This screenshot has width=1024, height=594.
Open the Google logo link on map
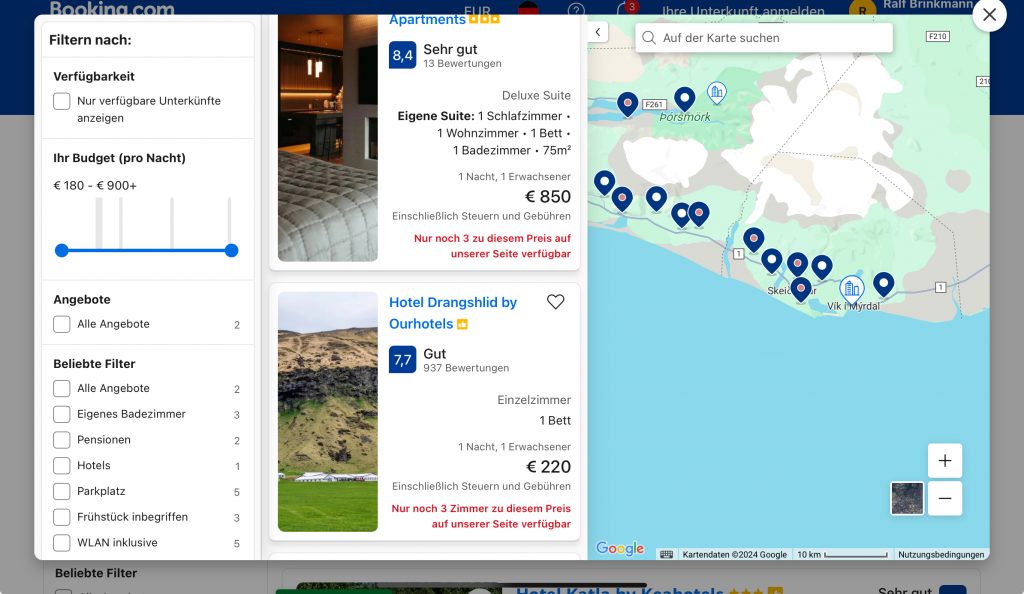620,548
